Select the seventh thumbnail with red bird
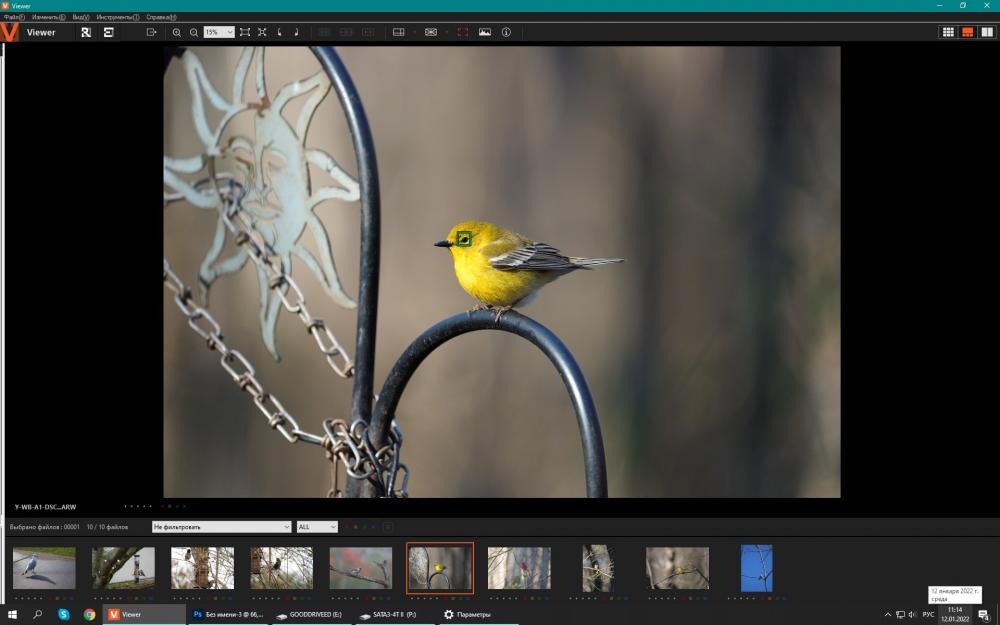1000x625 pixels. 519,568
